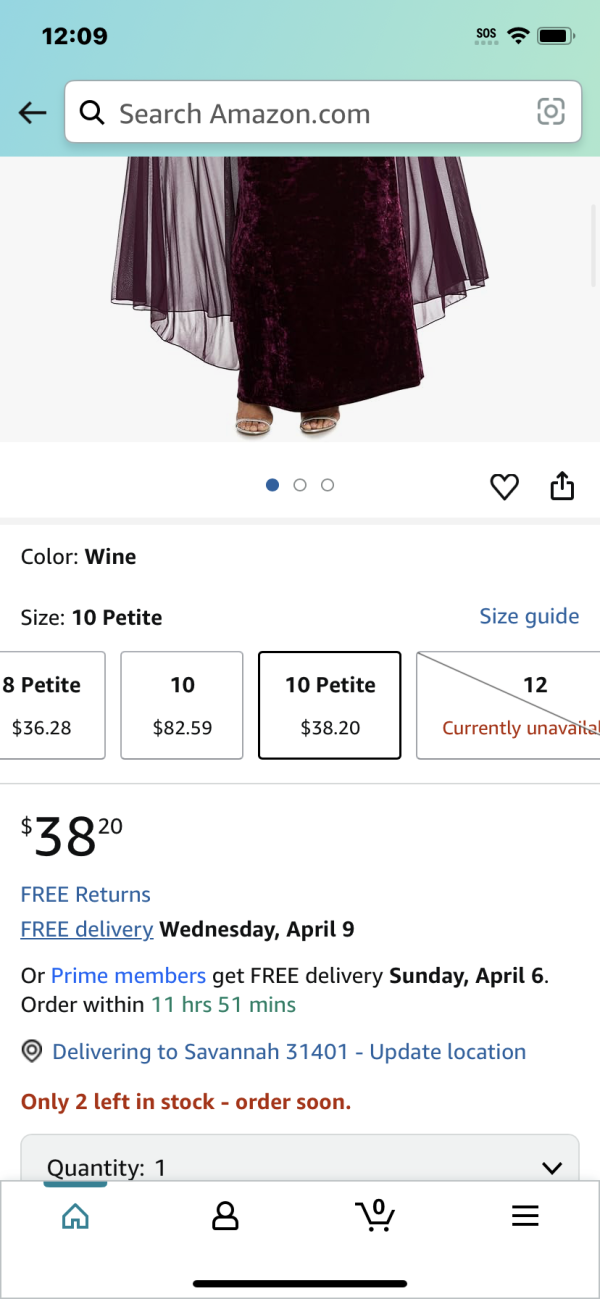Focus the Search Amazon.com field
The image size is (600, 1299).
[x=322, y=112]
